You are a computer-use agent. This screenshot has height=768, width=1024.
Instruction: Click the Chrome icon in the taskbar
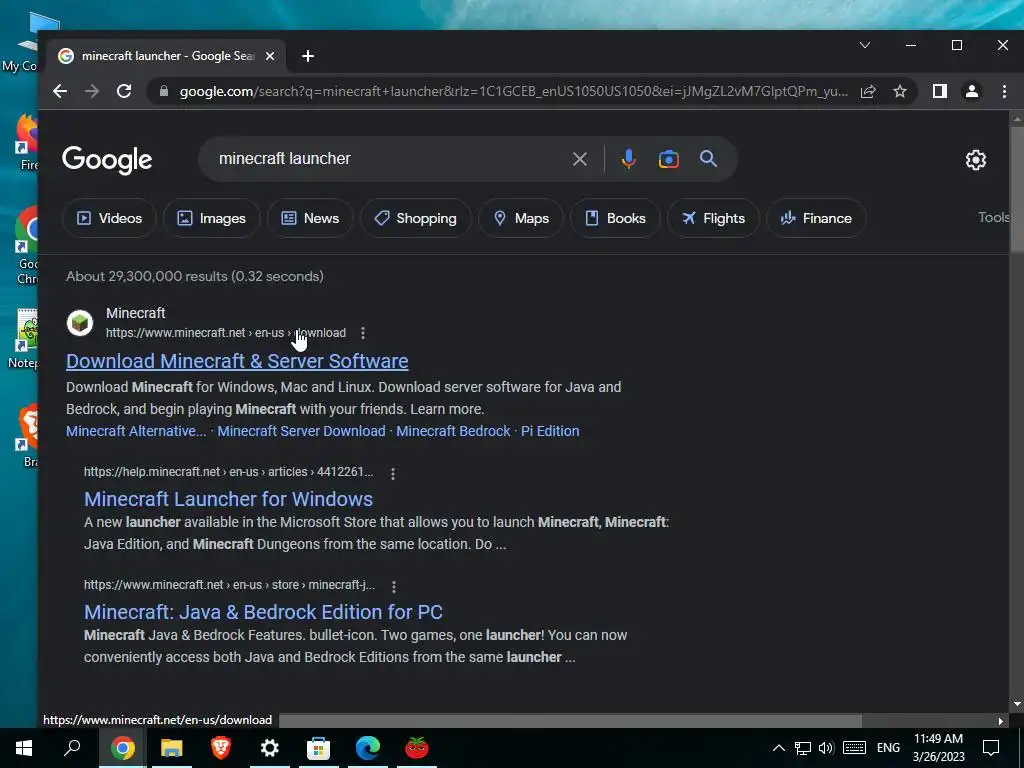click(122, 748)
